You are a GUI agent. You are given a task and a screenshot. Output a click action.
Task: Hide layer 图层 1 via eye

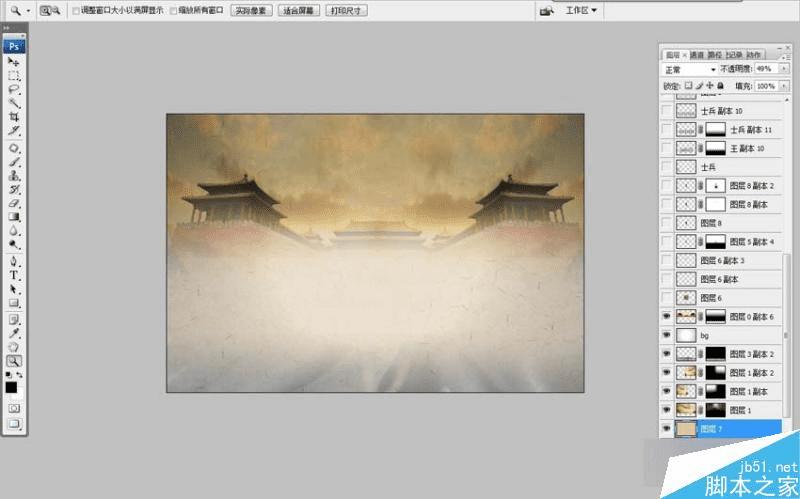coord(666,410)
